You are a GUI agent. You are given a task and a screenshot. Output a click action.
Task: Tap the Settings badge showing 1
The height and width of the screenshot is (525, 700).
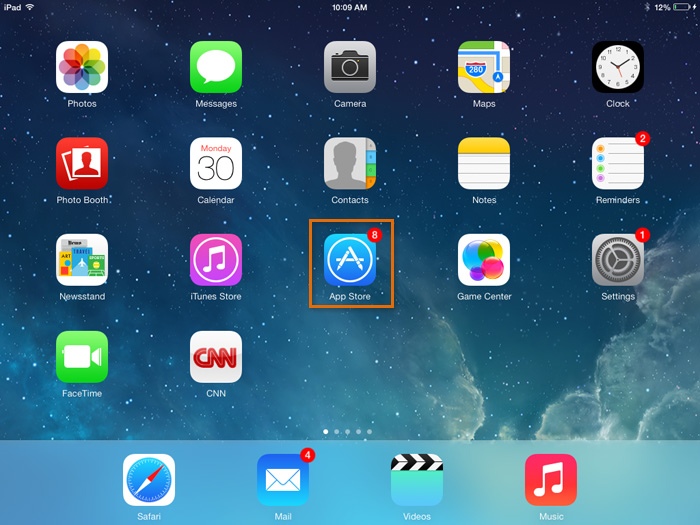(x=642, y=235)
